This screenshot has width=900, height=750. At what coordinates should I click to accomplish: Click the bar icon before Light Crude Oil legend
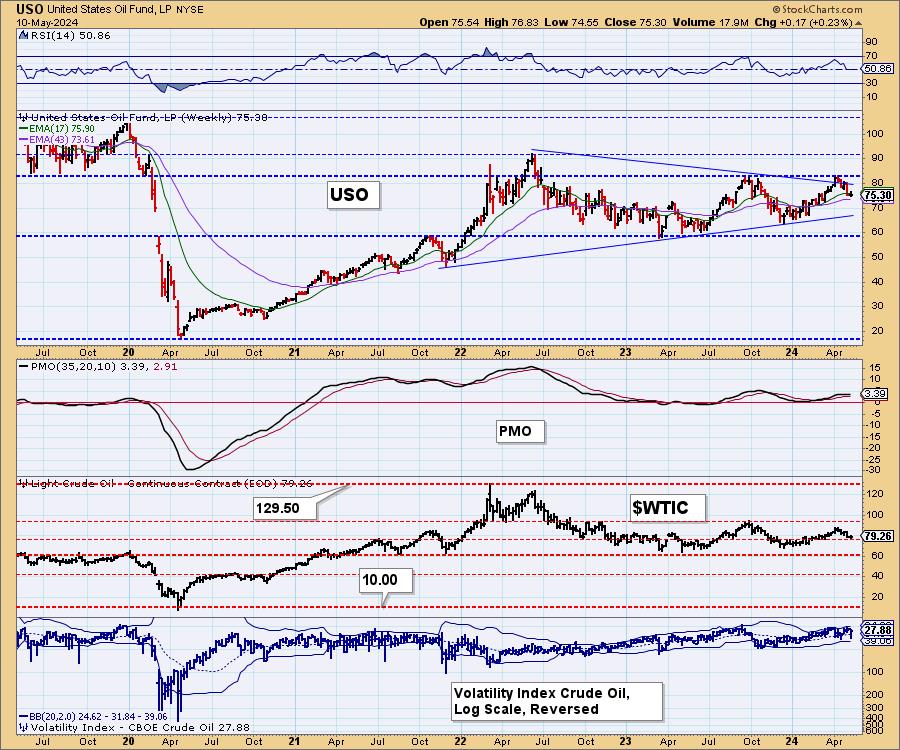23,483
